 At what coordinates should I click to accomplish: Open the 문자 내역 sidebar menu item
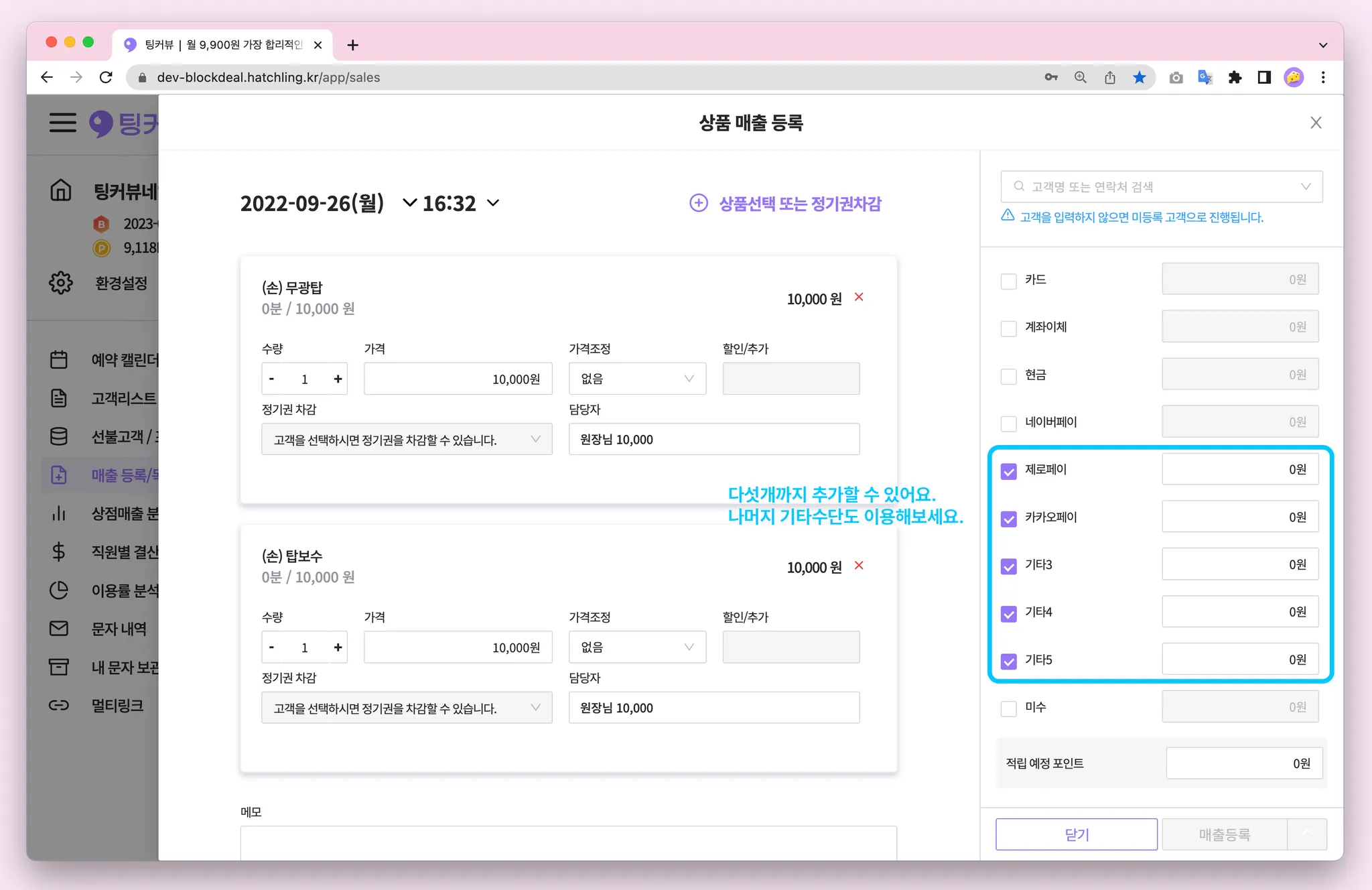pyautogui.click(x=119, y=629)
